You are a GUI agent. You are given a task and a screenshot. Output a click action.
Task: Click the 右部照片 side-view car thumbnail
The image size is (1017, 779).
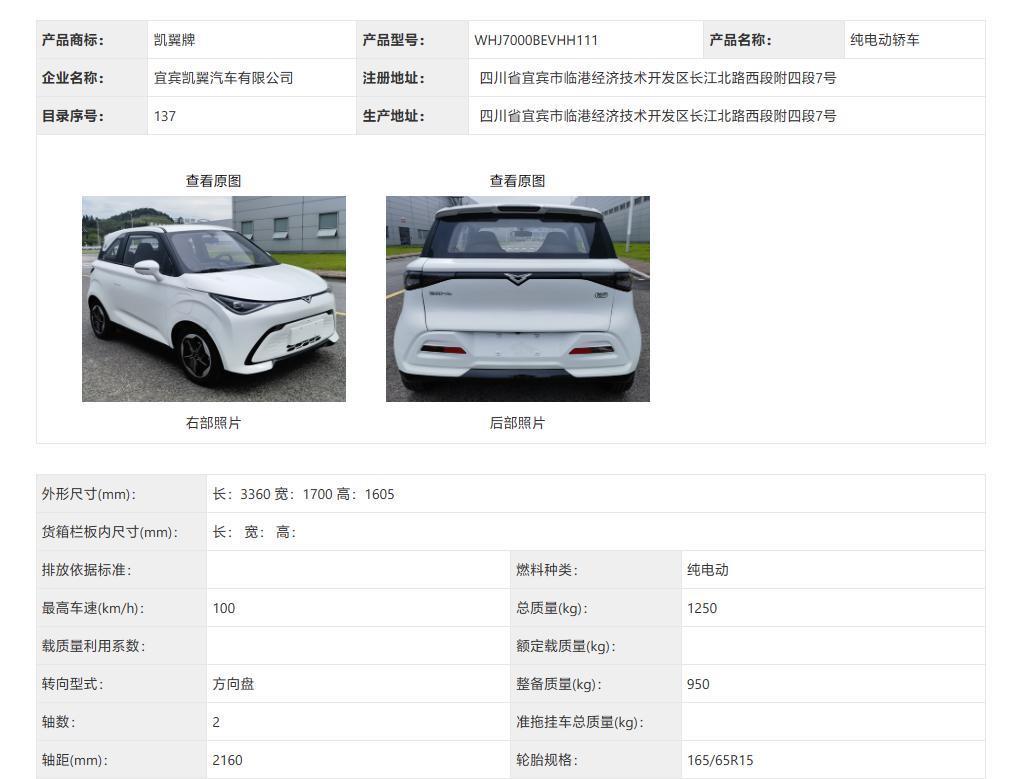pyautogui.click(x=214, y=297)
